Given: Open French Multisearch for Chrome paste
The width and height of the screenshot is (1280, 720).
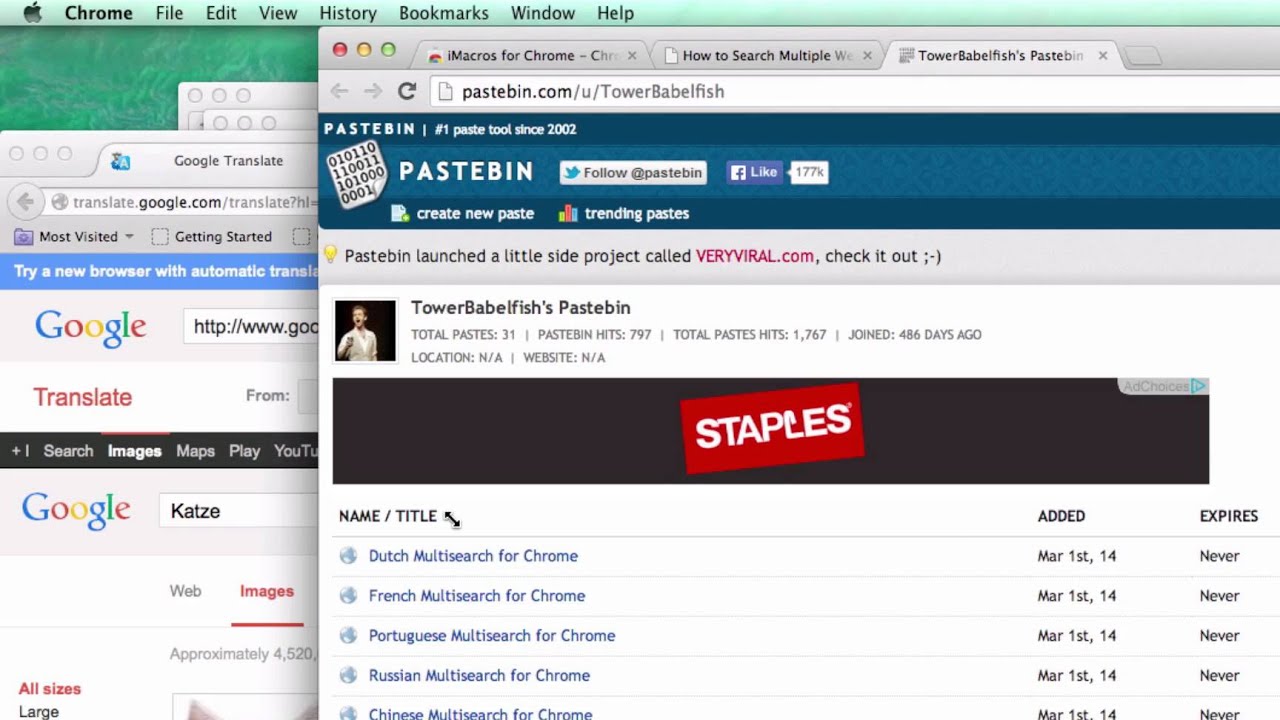Looking at the screenshot, I should (x=477, y=596).
